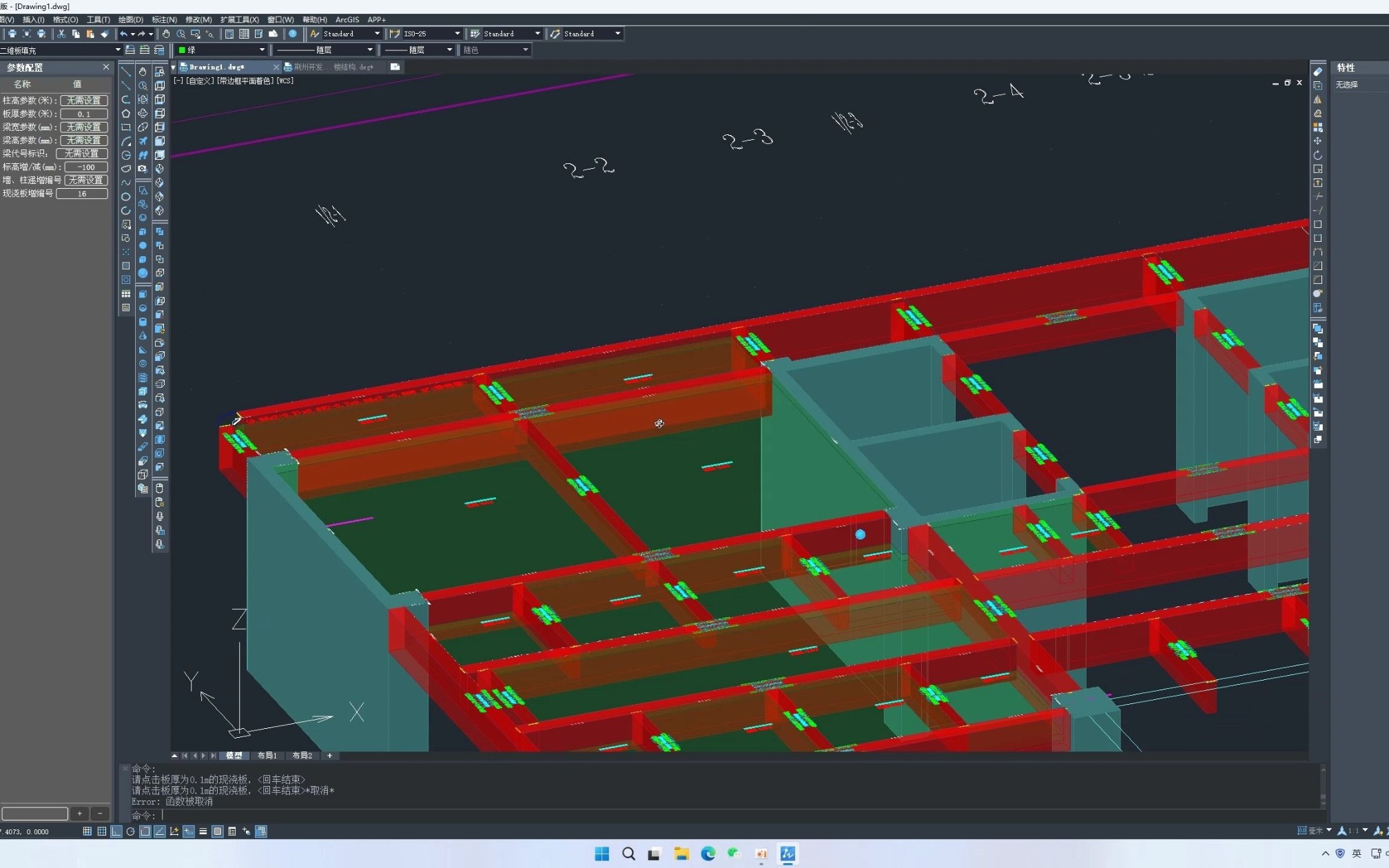Toggle Ortho mode in status bar
Viewport: 1389px width, 868px height.
tap(116, 831)
